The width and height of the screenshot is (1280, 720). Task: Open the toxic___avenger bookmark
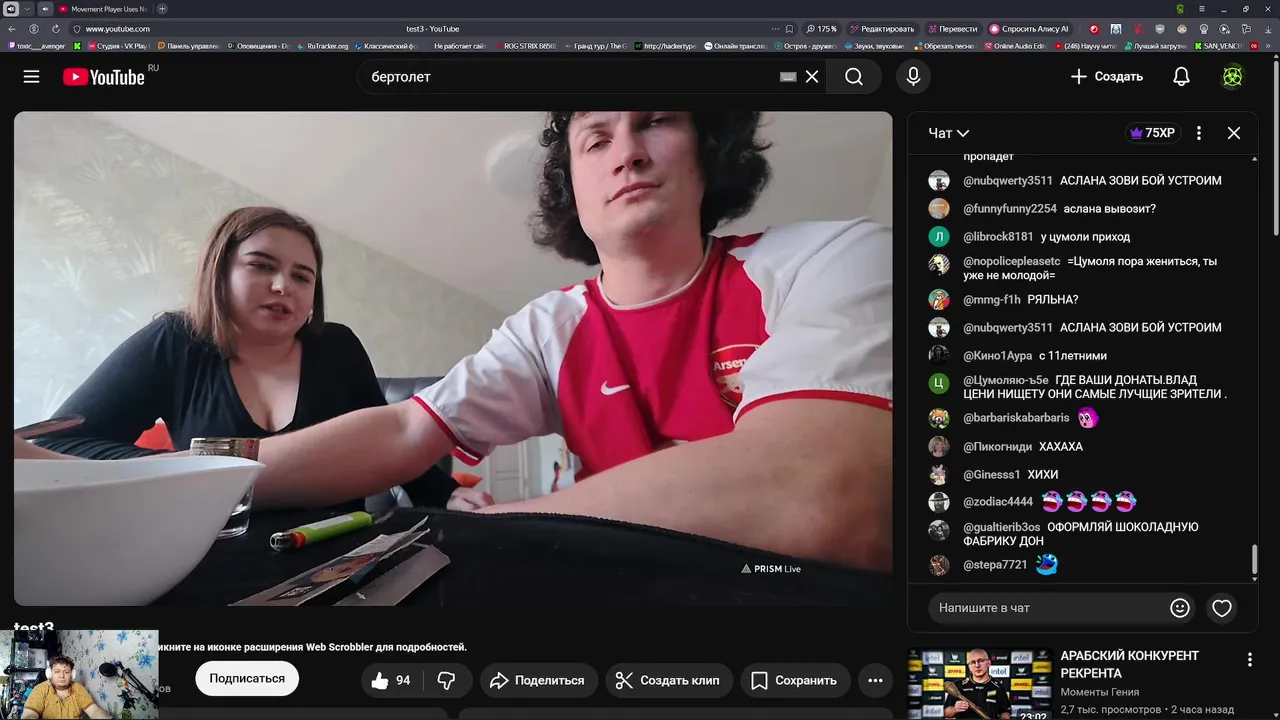36,46
